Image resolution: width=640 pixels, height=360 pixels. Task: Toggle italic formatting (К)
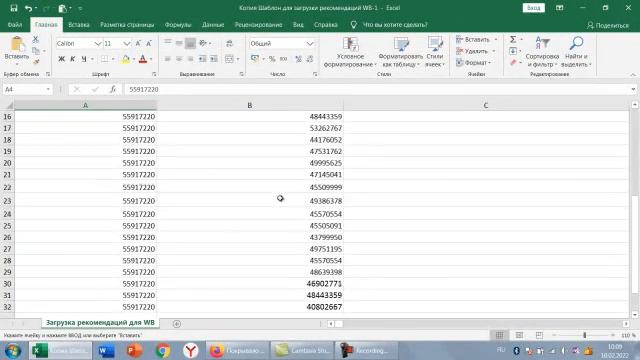pos(73,59)
